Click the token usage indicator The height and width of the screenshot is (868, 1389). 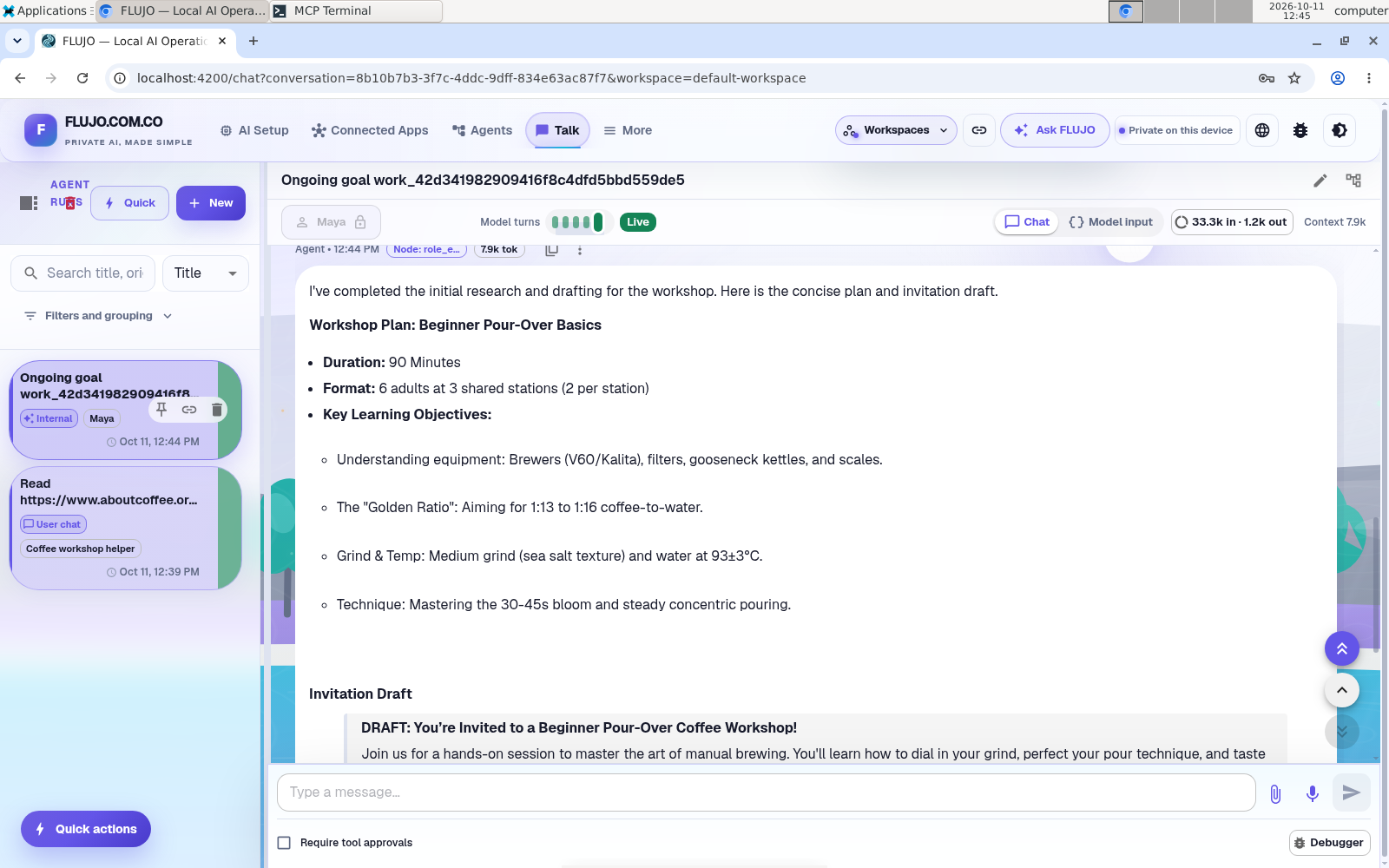tap(1232, 222)
